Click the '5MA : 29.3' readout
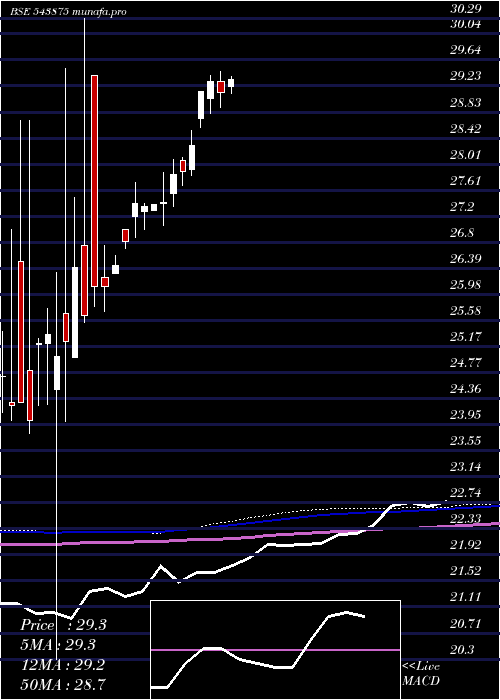500x700 pixels. click(58, 645)
